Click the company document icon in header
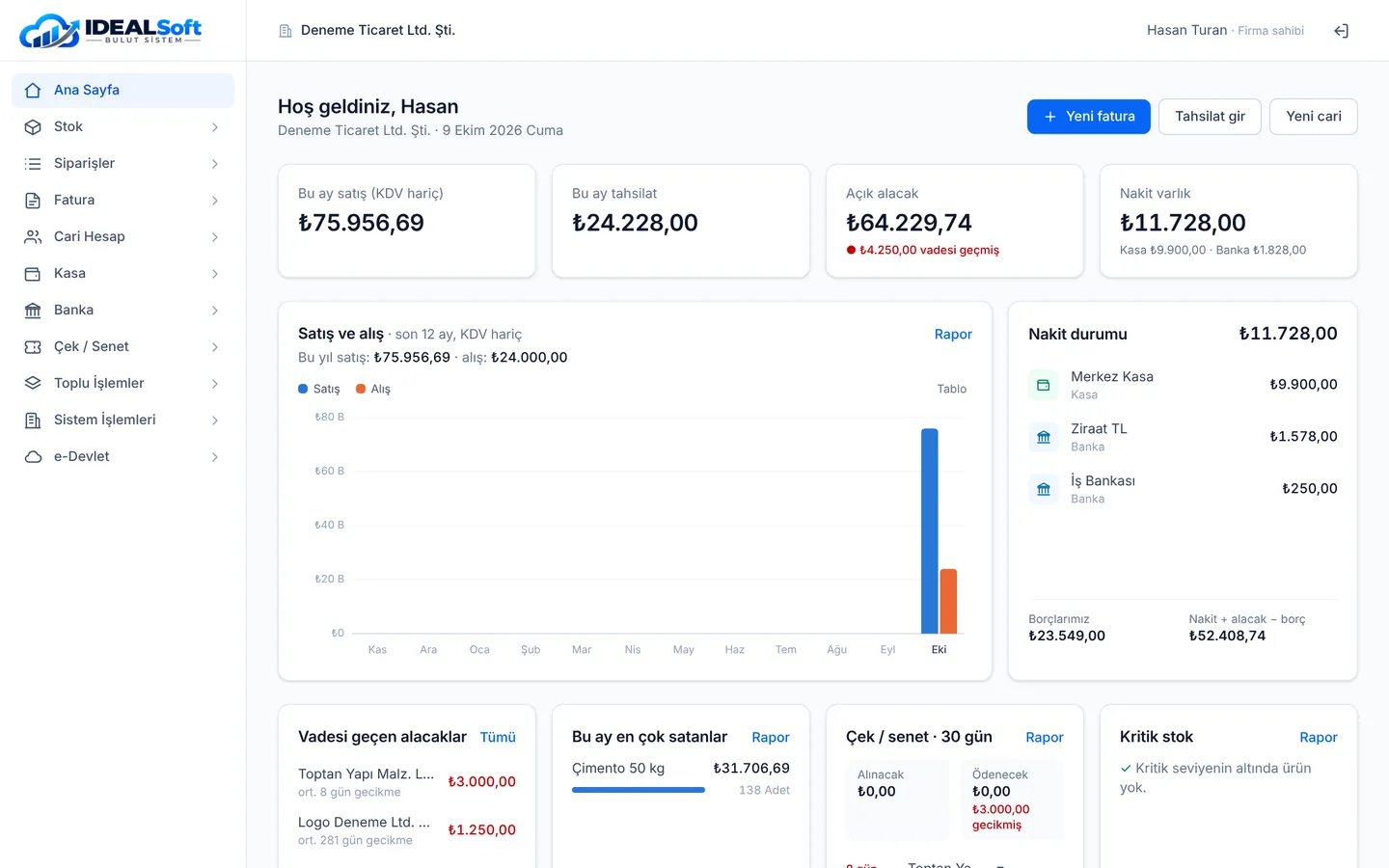Screen dimensions: 1389x868 (286, 31)
